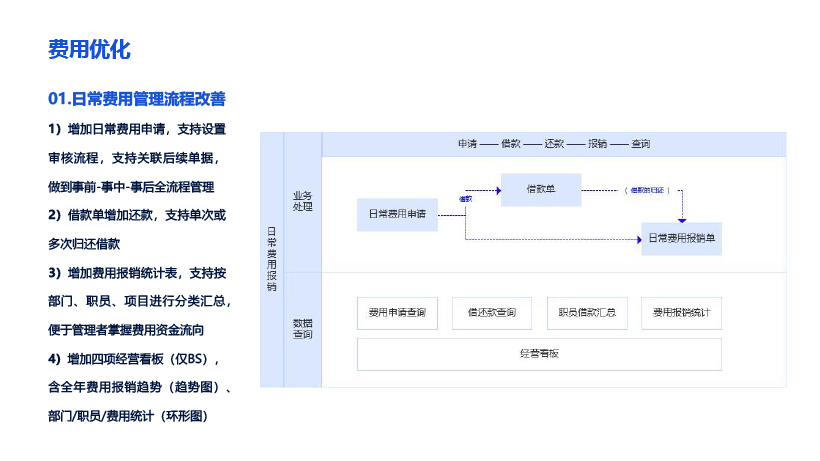Click the 费用优化 slide title
Screen dimensions: 820x461
89,49
